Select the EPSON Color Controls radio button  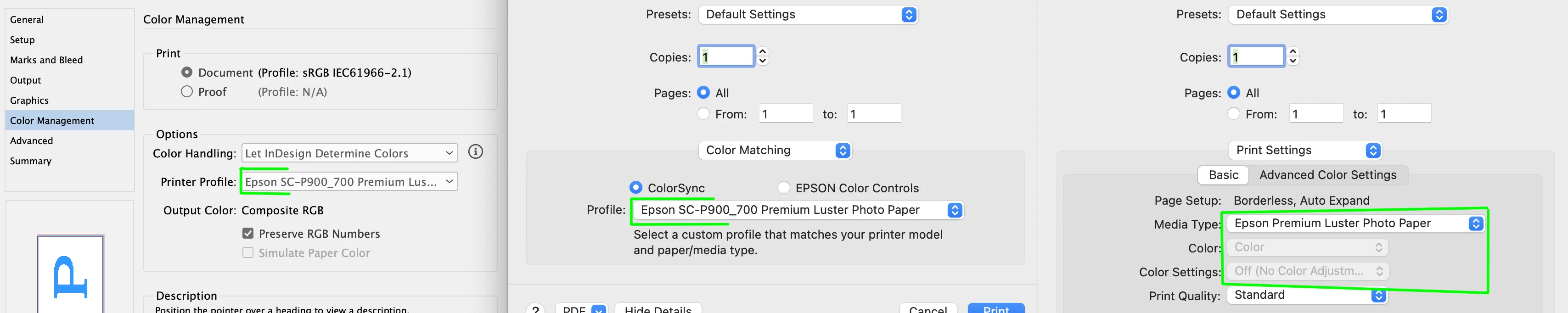click(784, 188)
